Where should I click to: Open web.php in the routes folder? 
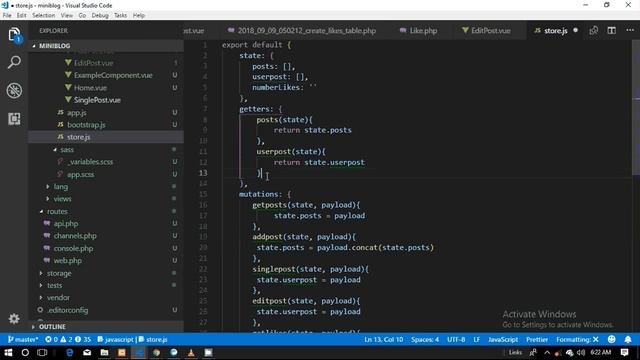68,260
